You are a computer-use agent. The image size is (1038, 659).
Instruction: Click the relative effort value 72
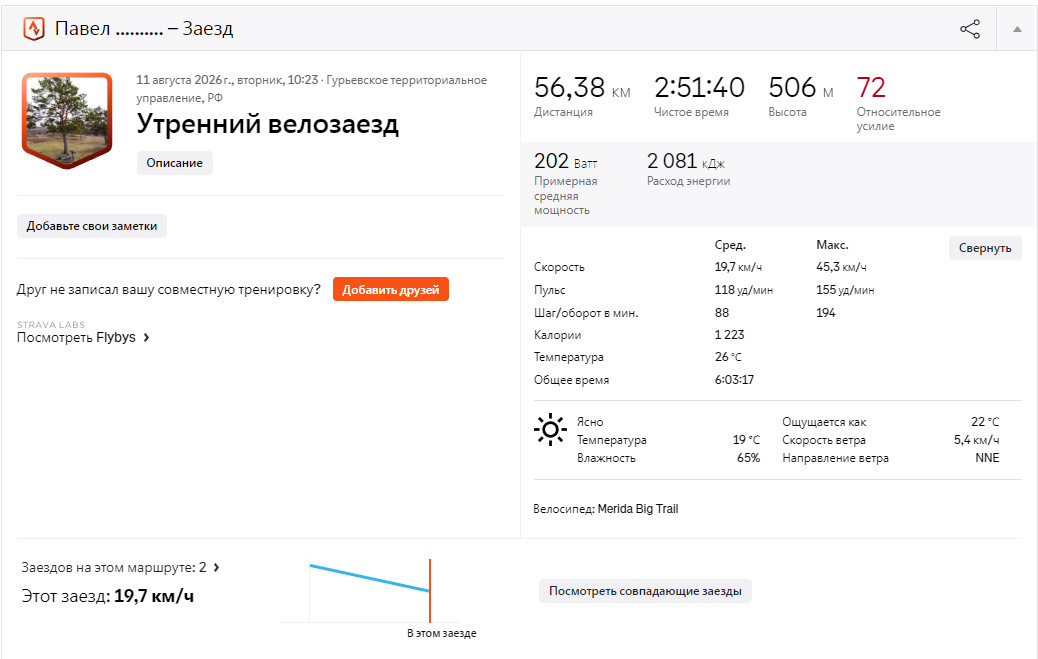coord(871,87)
